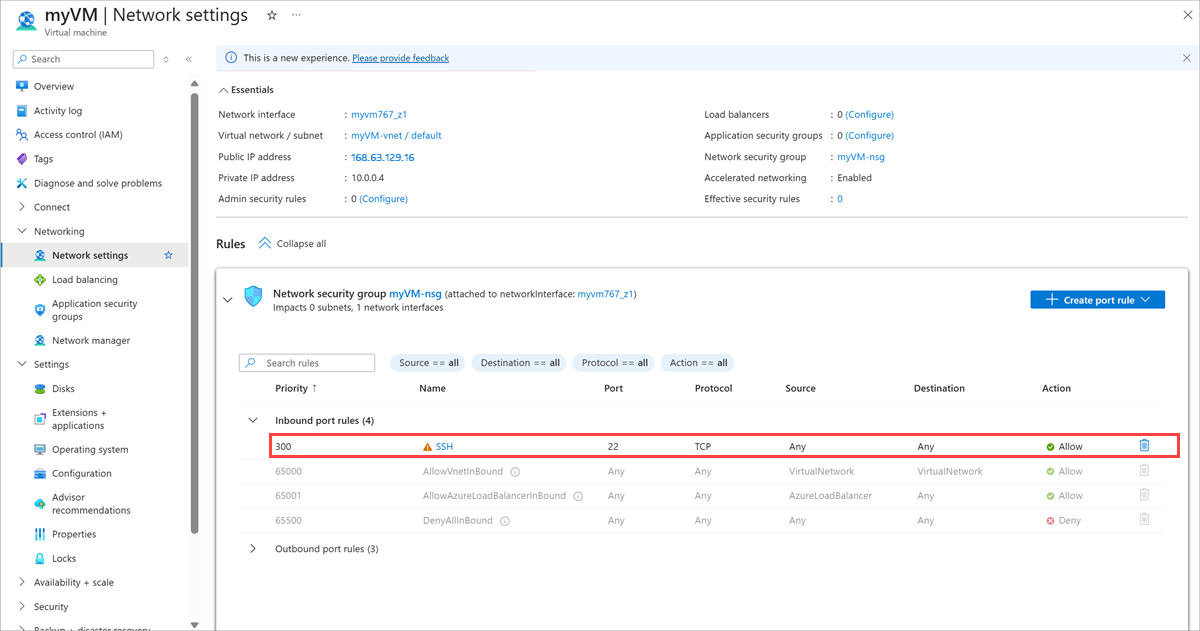Viewport: 1200px width, 631px height.
Task: Open the info icon beside AllowVnetInBound
Action: tap(514, 471)
